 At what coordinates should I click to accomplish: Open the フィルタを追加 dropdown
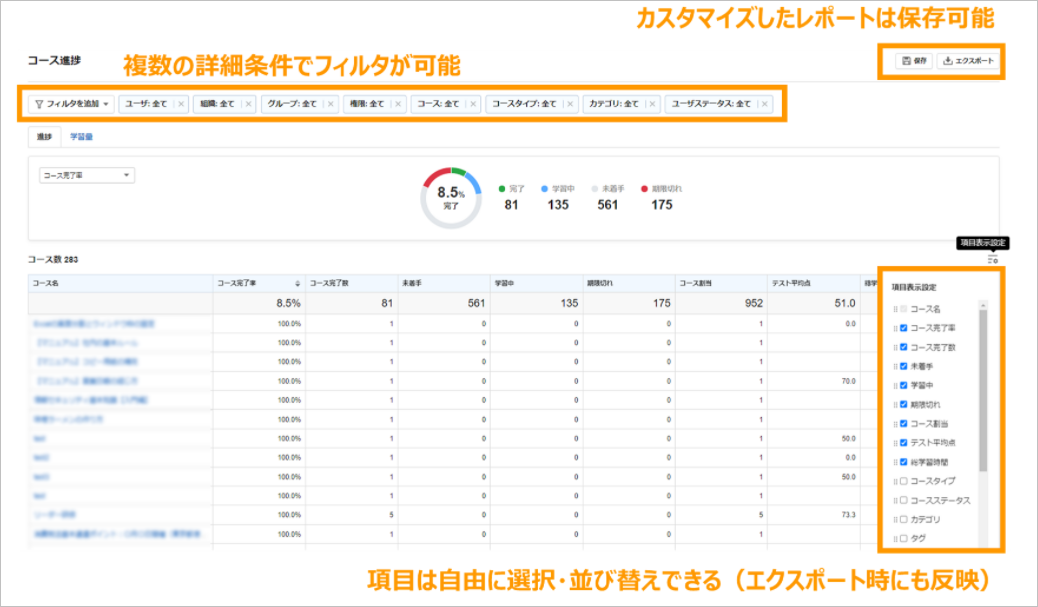click(71, 103)
